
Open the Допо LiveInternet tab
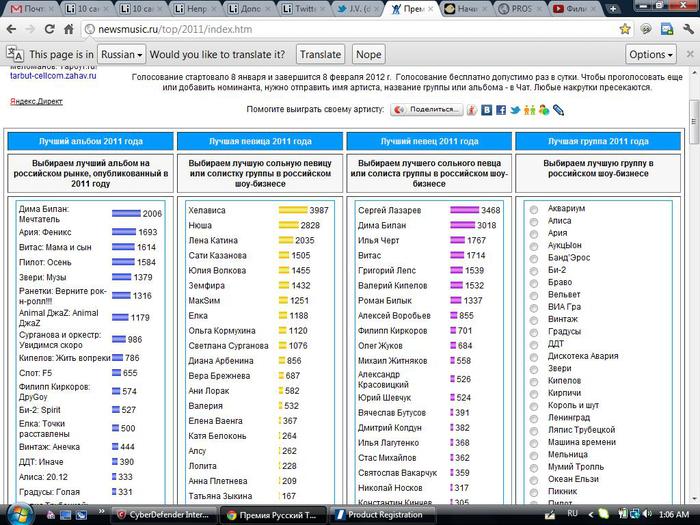(249, 8)
